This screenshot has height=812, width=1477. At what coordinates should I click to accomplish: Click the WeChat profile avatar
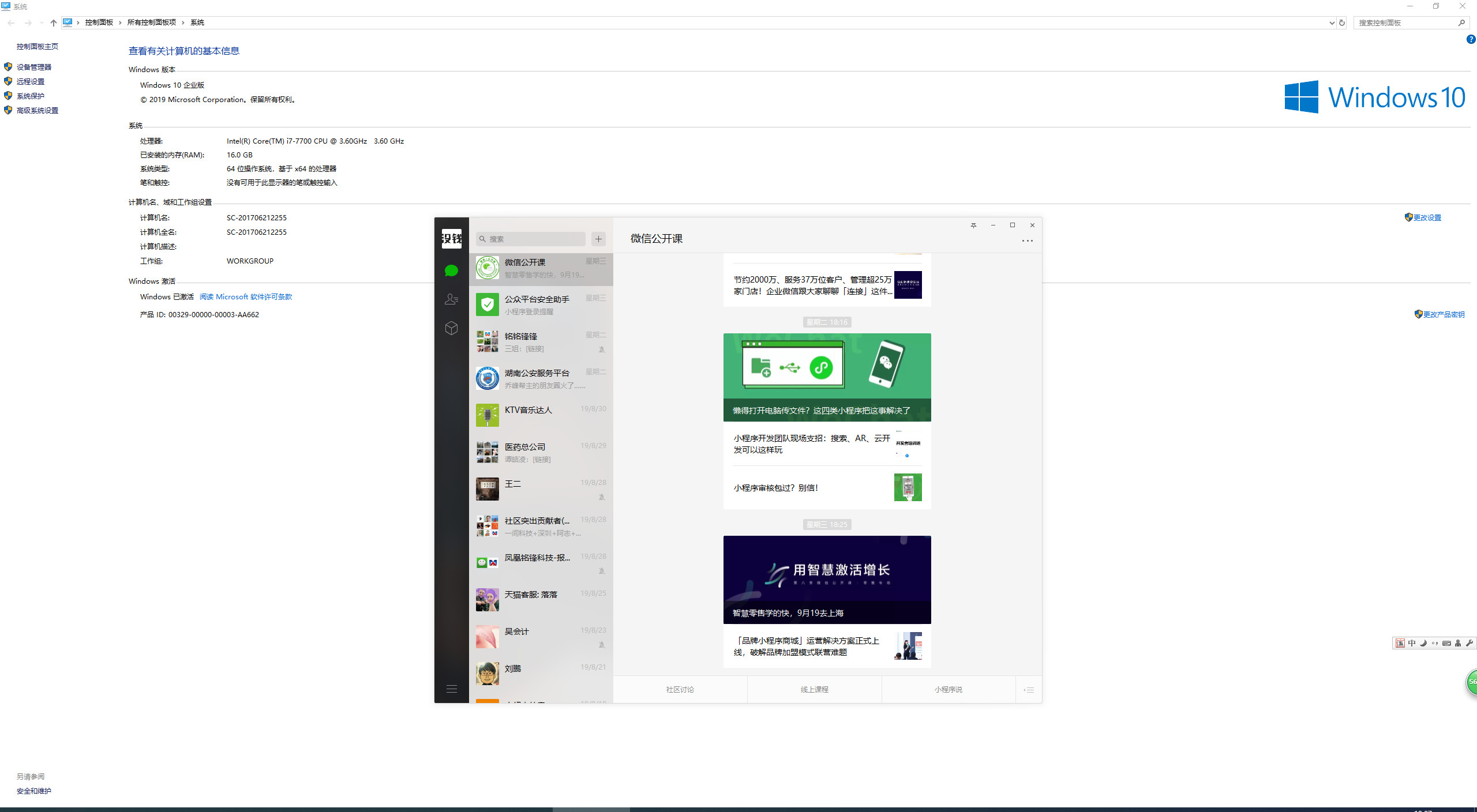452,238
